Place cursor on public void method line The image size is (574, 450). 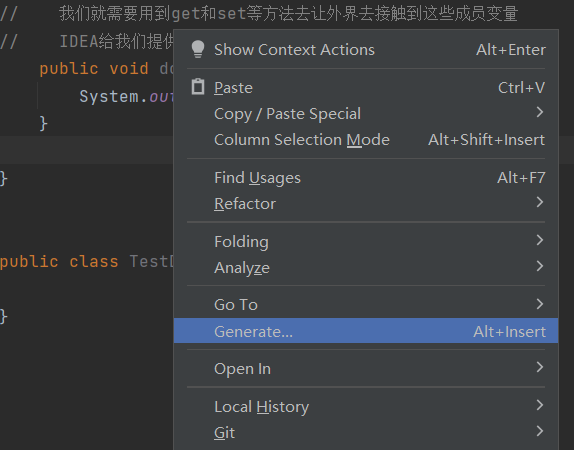click(106, 69)
